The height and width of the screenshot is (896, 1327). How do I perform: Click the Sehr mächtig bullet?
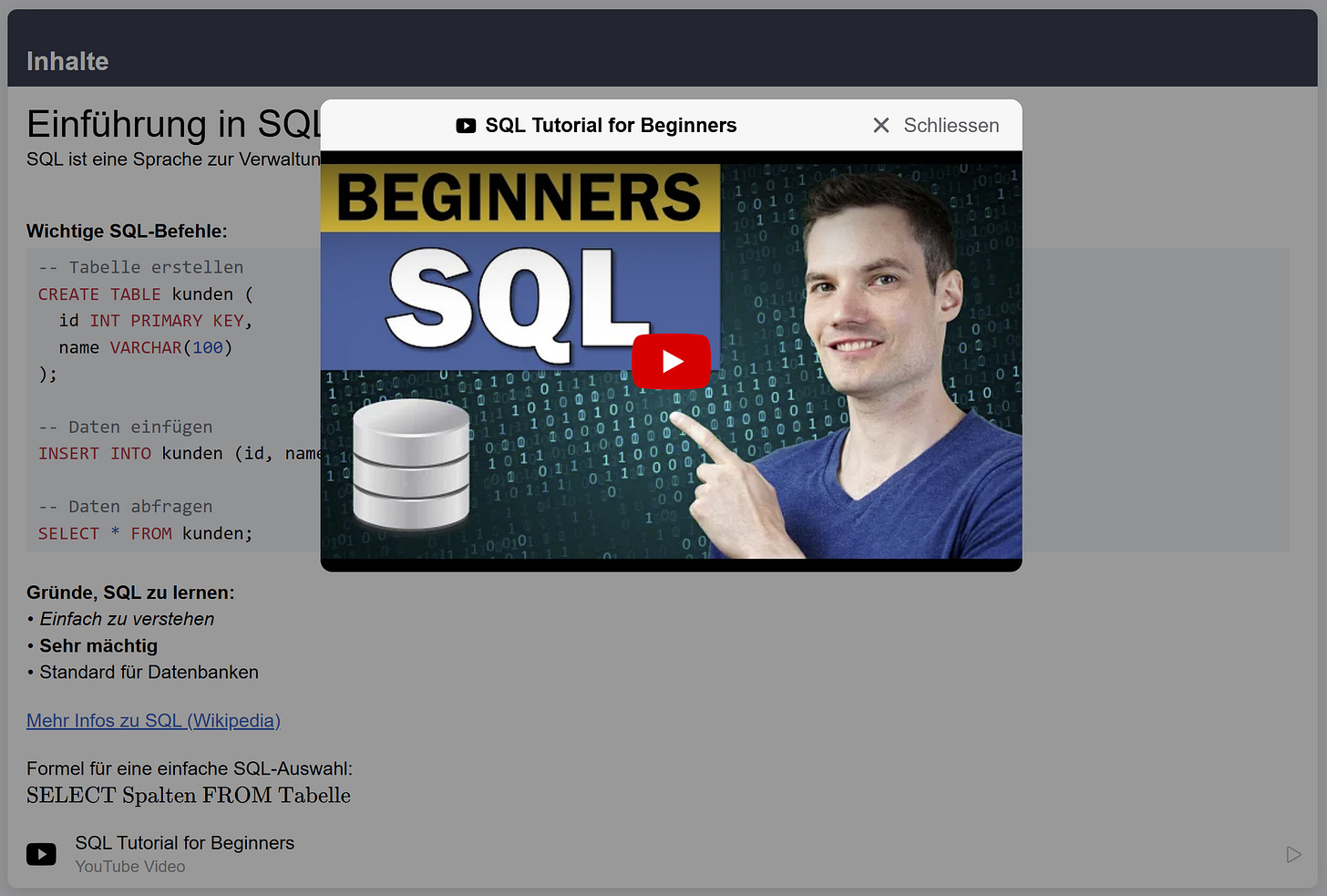(x=98, y=645)
